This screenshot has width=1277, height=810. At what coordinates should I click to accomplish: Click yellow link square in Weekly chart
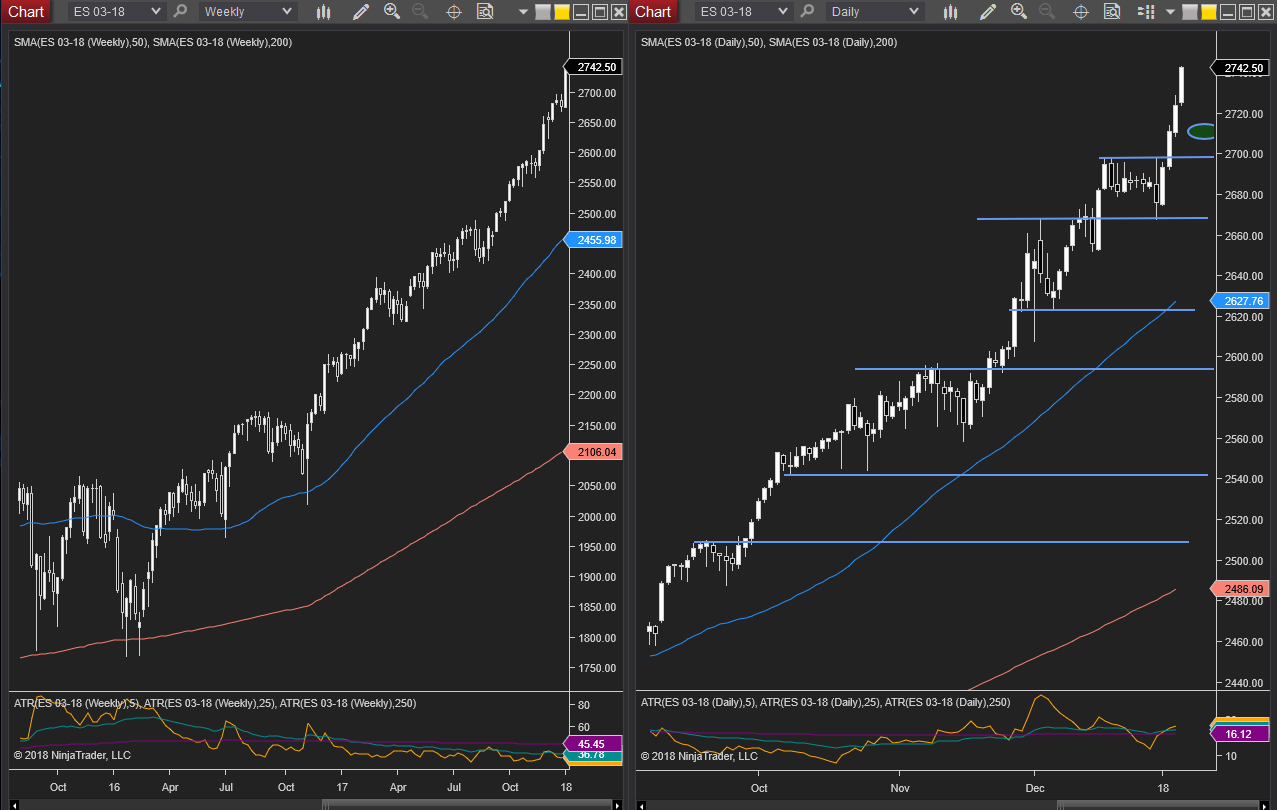[x=562, y=12]
